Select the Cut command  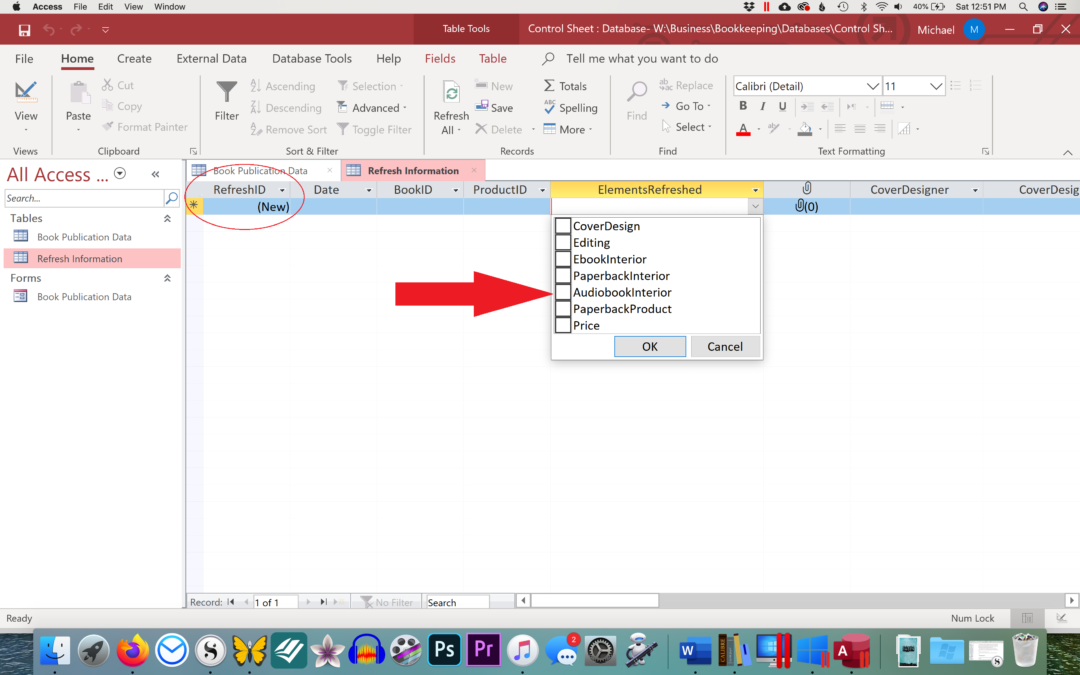tap(118, 85)
